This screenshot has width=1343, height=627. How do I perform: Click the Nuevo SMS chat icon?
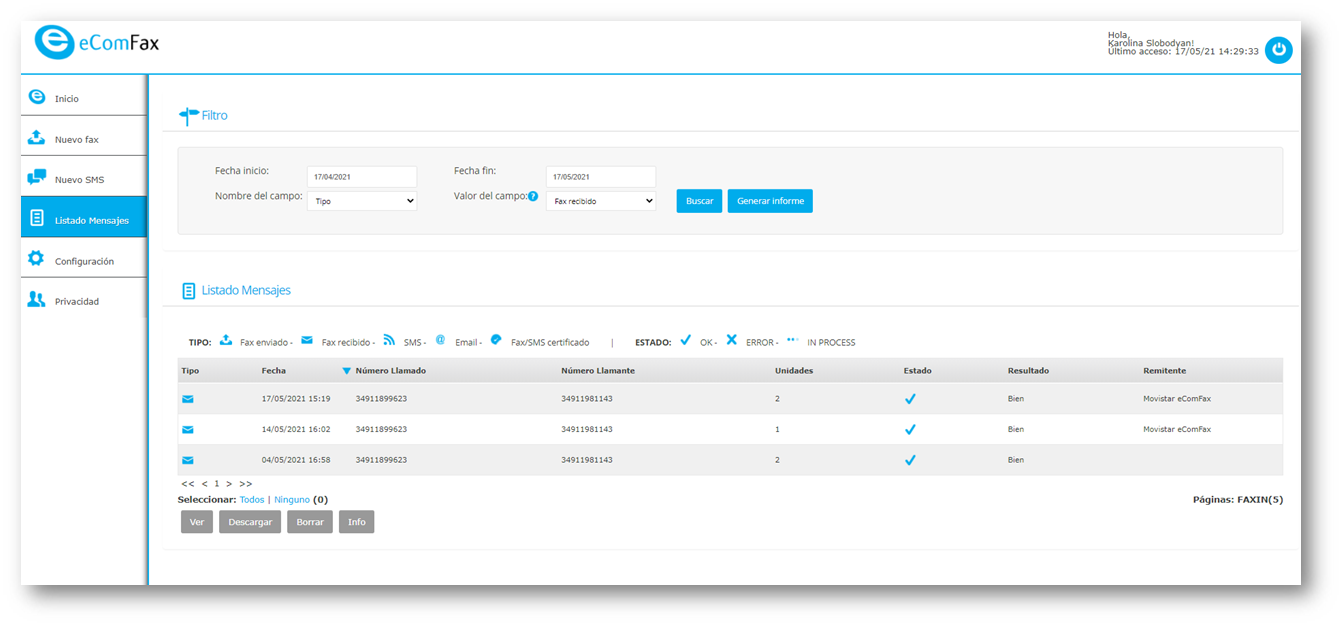37,178
